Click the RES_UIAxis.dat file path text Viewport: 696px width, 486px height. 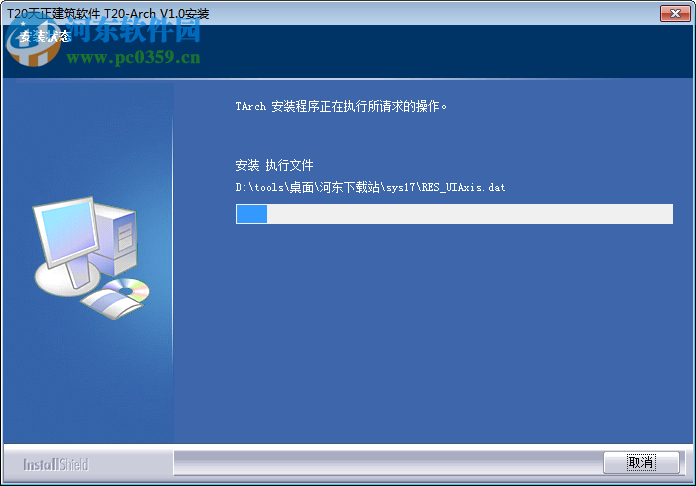tap(370, 187)
